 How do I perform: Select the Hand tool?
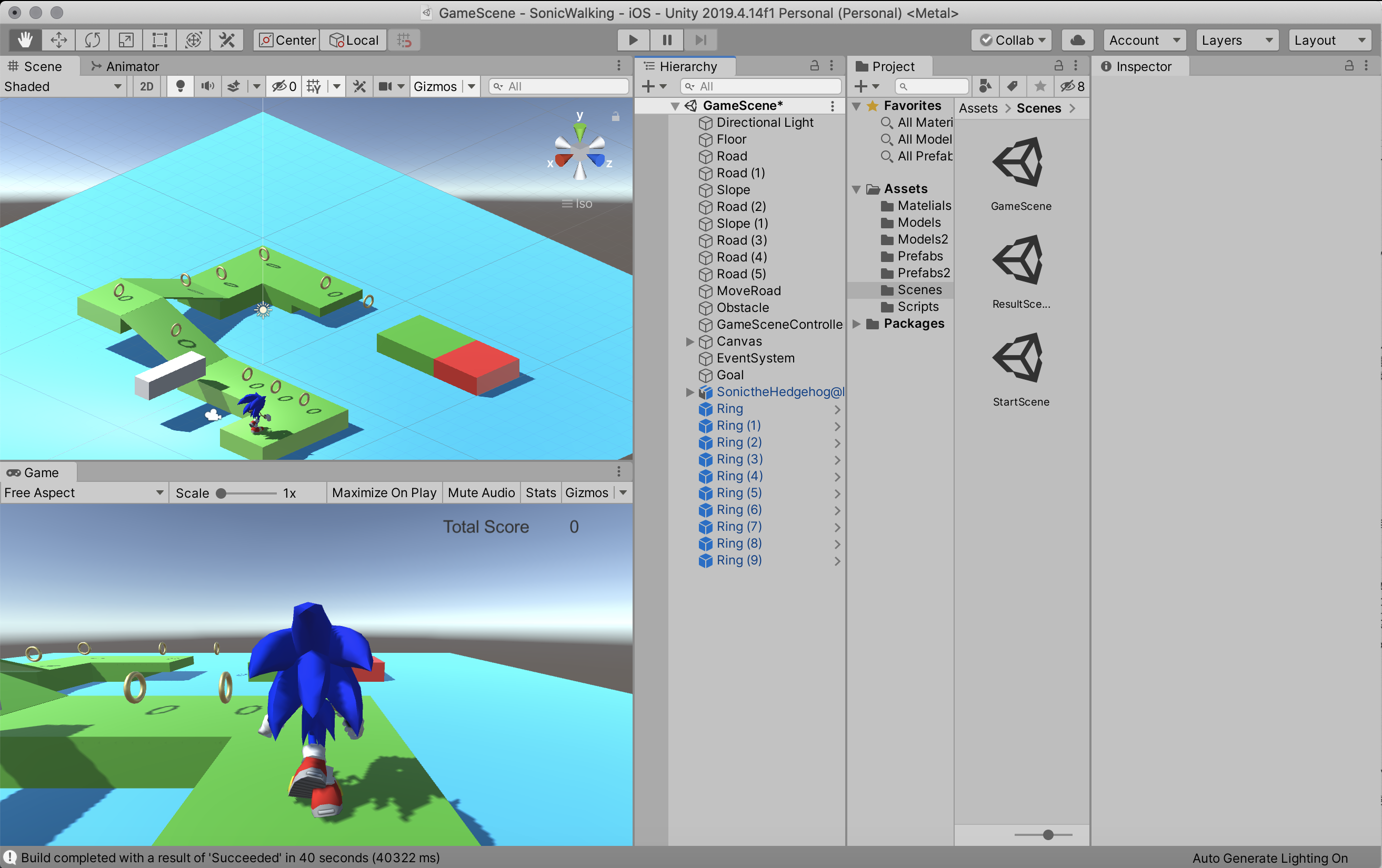pyautogui.click(x=25, y=40)
